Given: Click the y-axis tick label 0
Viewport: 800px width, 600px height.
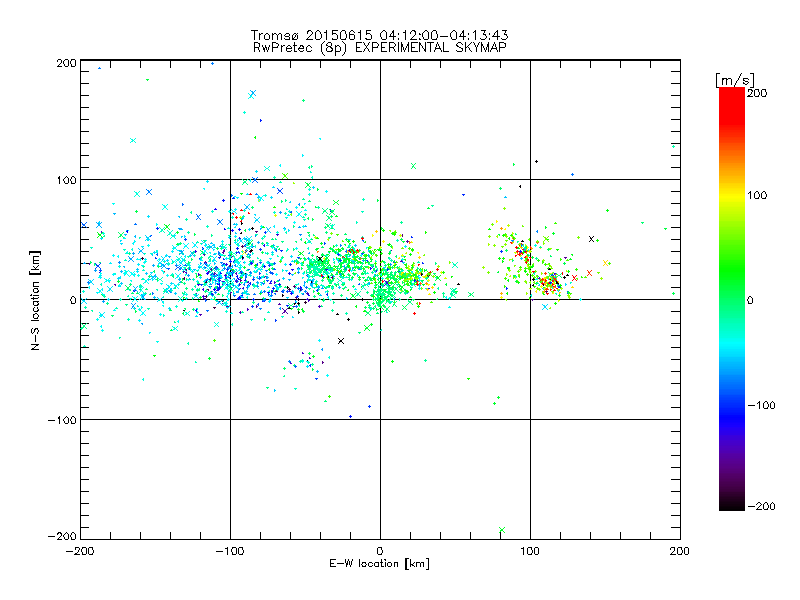Looking at the screenshot, I should [73, 301].
